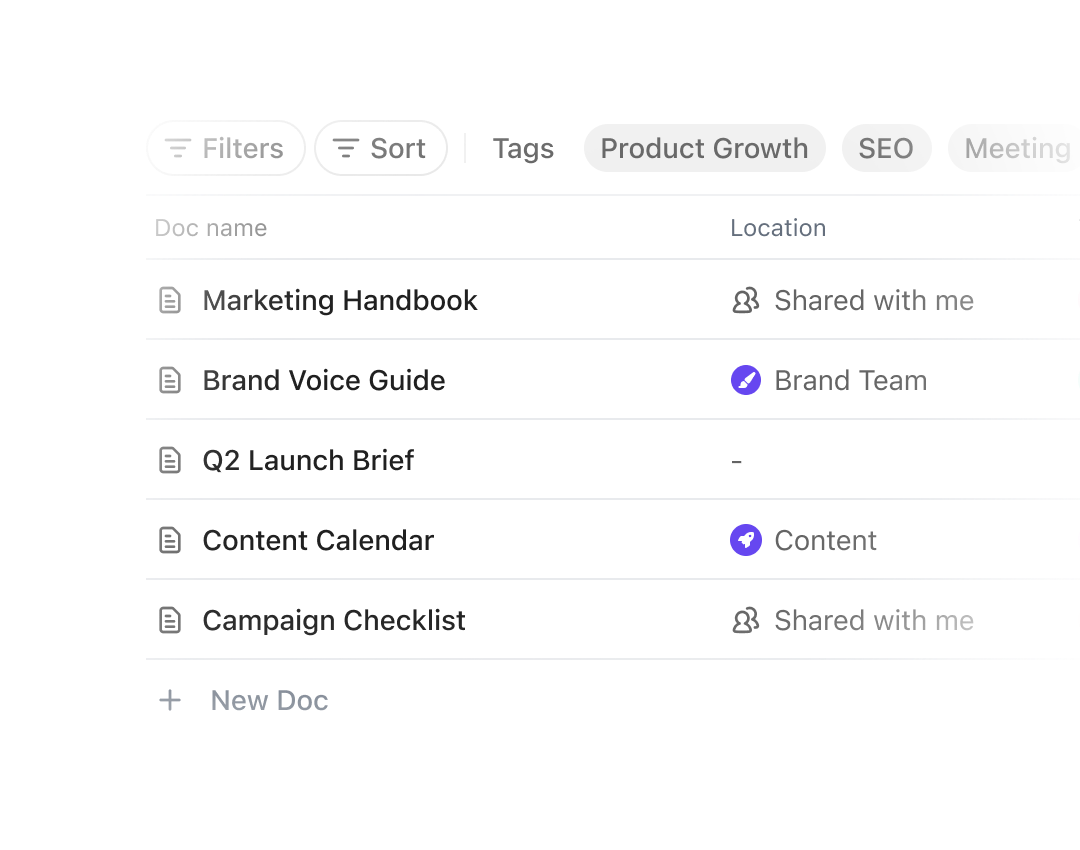Click the Doc name column header

(211, 228)
